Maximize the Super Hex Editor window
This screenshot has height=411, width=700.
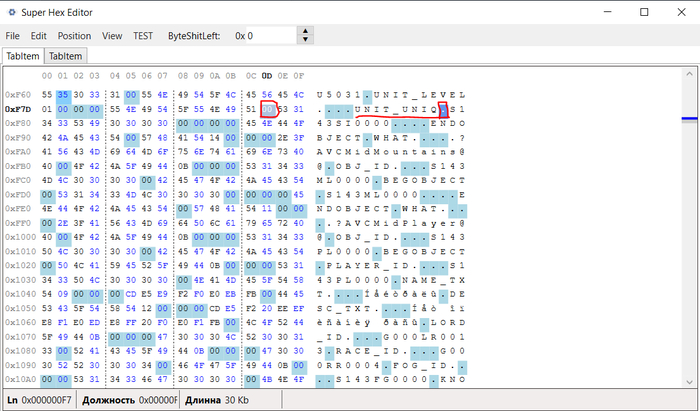644,12
